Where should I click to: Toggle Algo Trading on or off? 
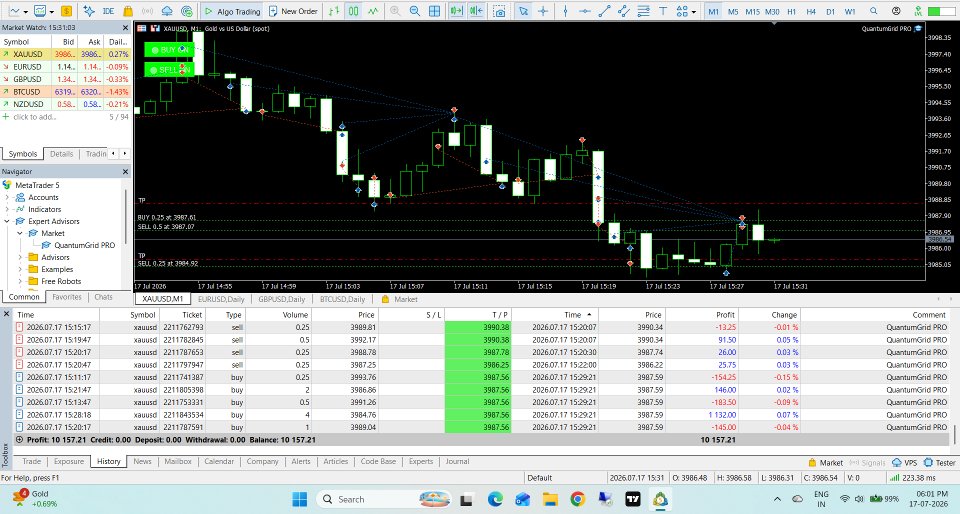pyautogui.click(x=233, y=11)
